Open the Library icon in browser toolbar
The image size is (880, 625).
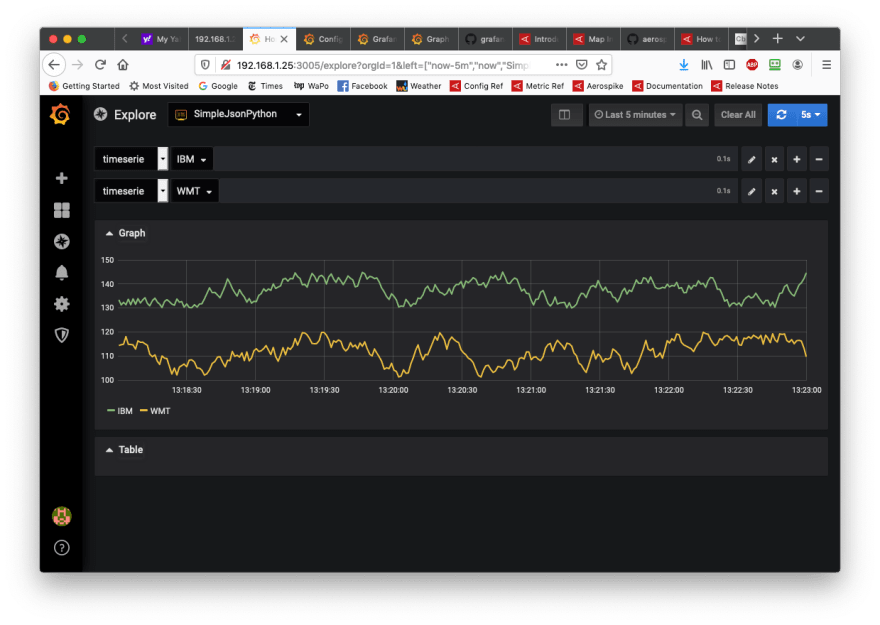pyautogui.click(x=707, y=65)
